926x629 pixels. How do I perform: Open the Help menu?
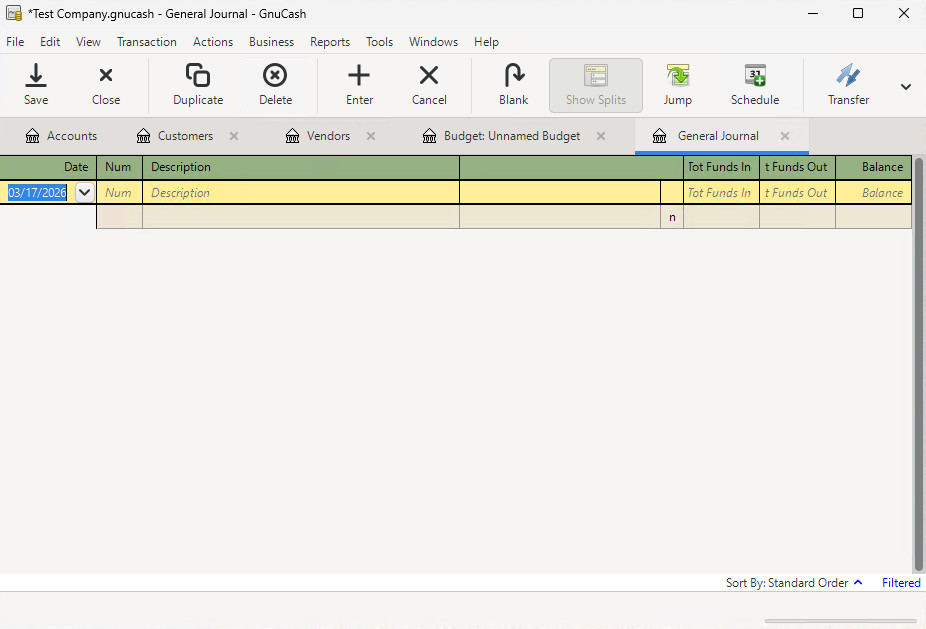click(486, 42)
